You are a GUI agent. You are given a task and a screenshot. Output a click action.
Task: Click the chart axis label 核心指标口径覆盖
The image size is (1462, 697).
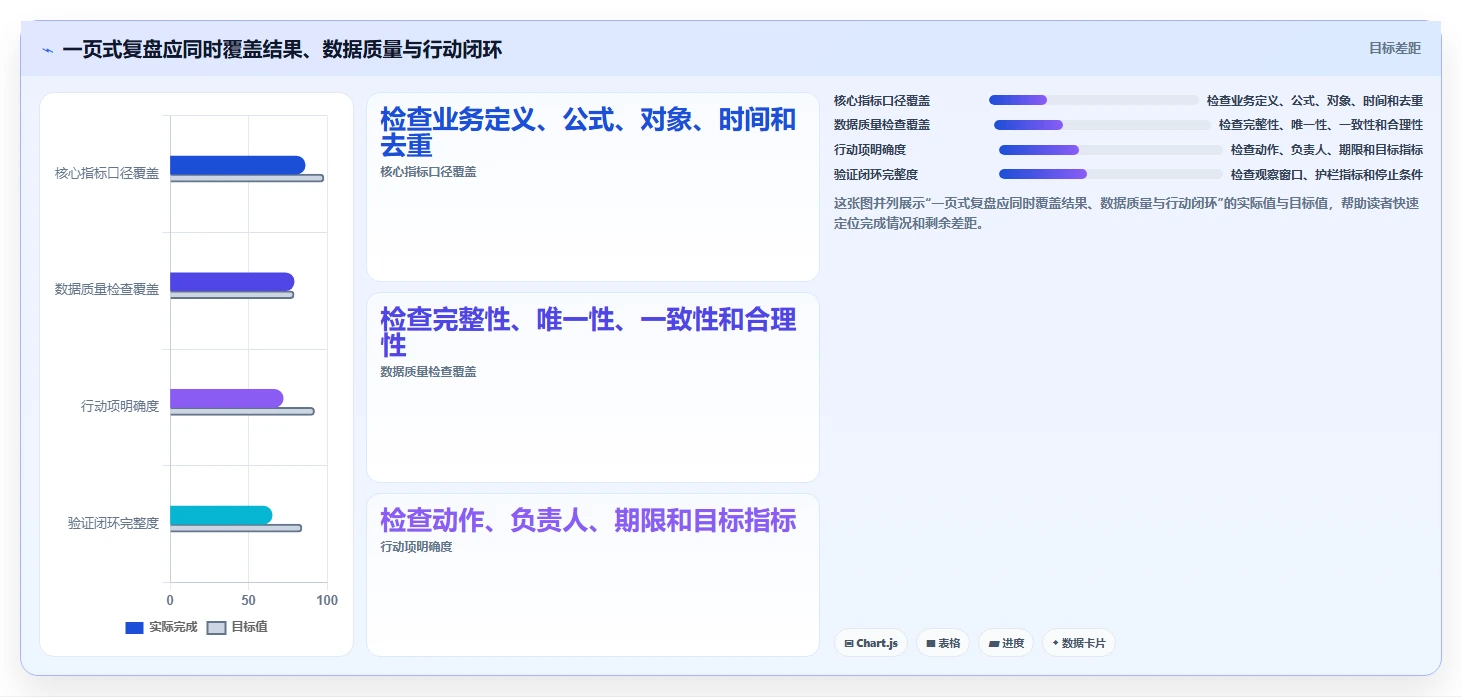tap(107, 173)
